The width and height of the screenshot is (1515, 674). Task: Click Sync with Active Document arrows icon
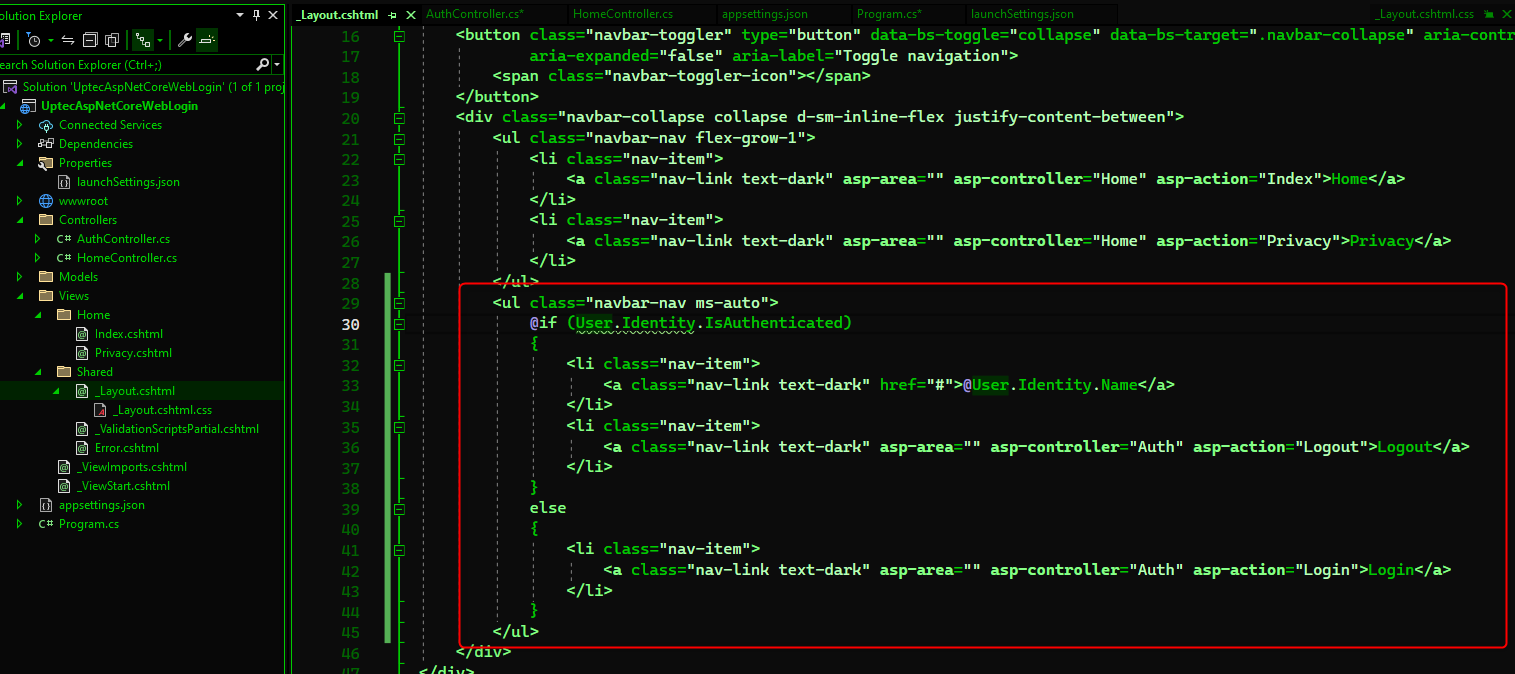pyautogui.click(x=68, y=40)
